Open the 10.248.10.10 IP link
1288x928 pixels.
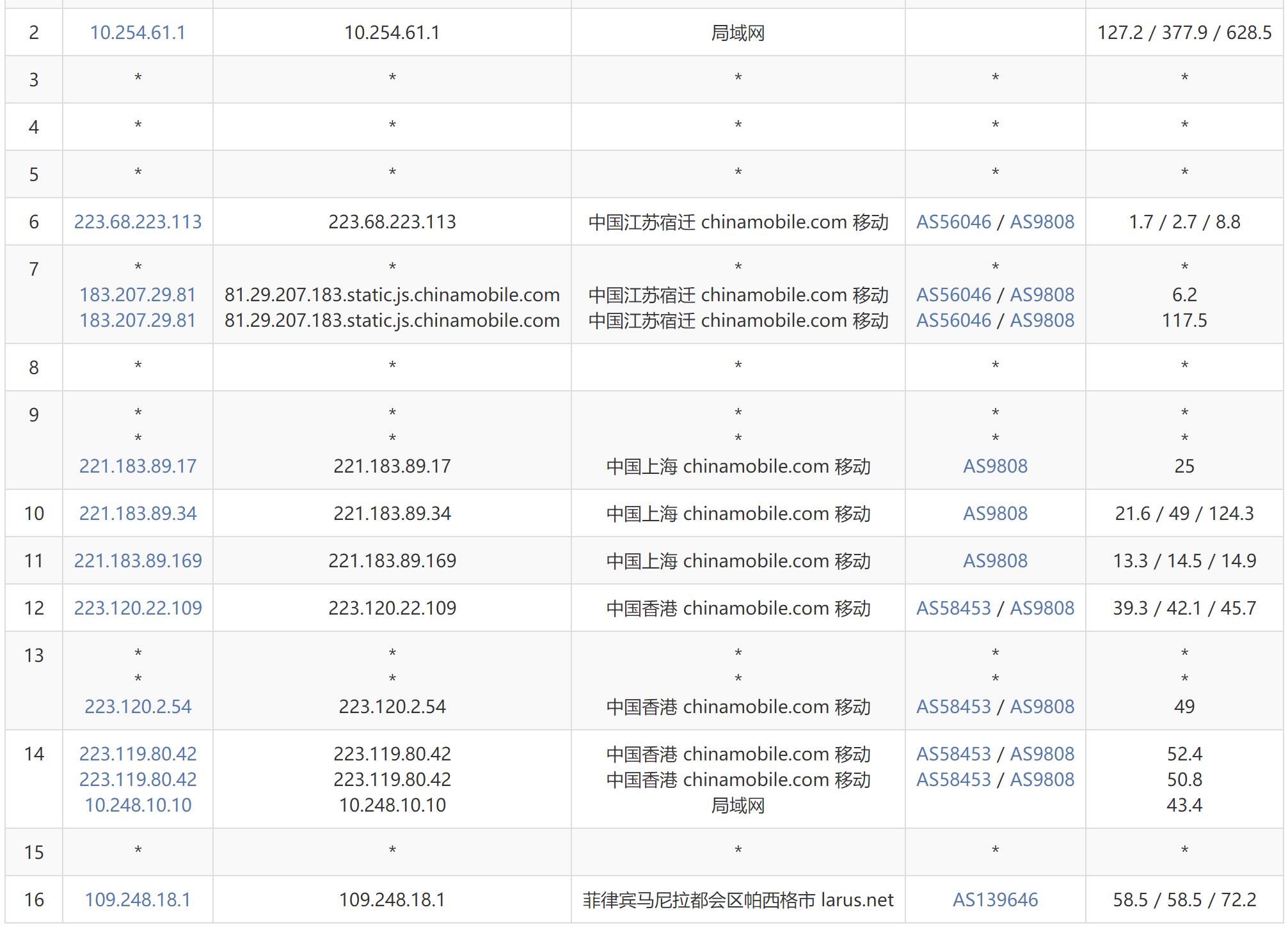(x=138, y=805)
